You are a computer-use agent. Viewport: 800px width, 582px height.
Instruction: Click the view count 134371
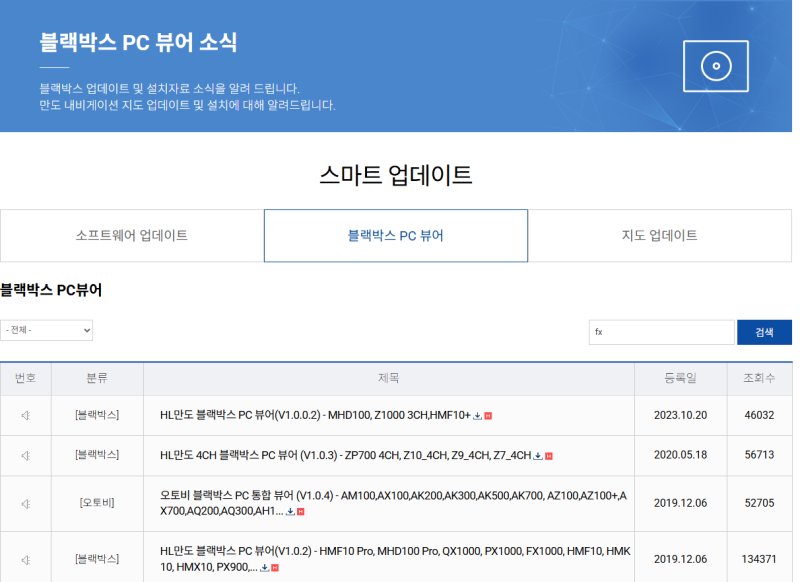759,559
